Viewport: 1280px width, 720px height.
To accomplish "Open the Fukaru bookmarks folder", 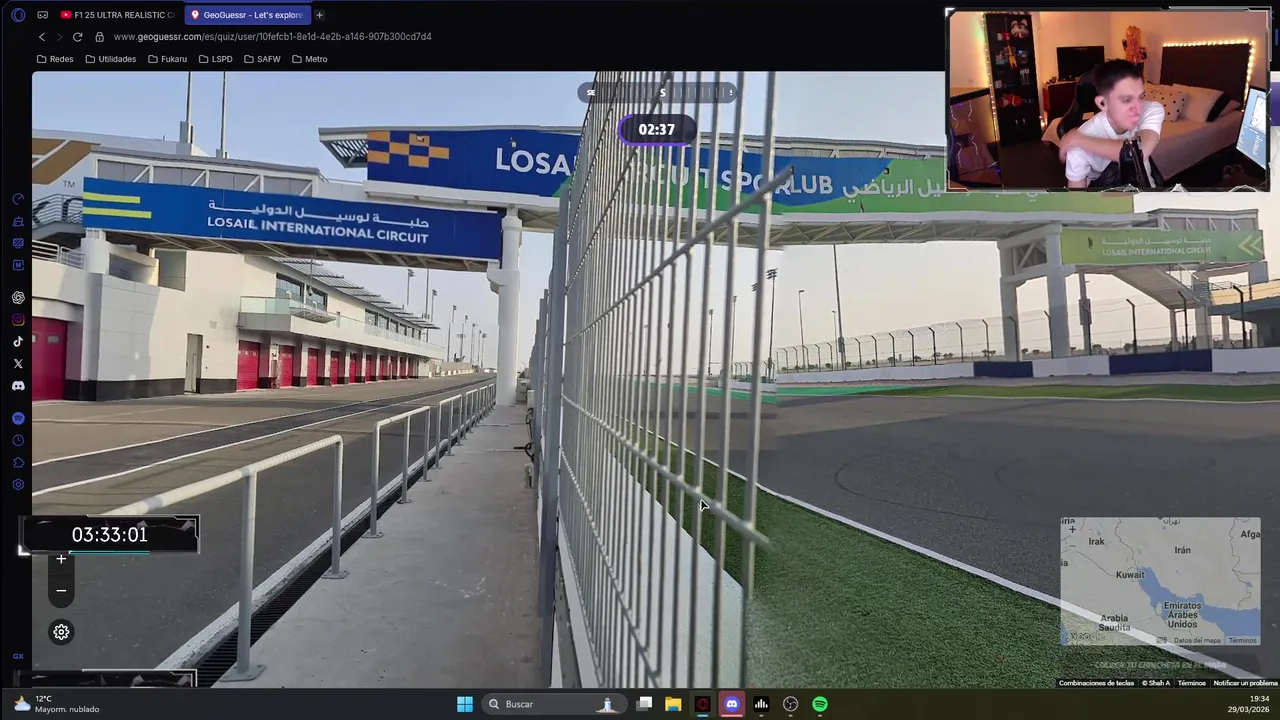I will coord(167,59).
